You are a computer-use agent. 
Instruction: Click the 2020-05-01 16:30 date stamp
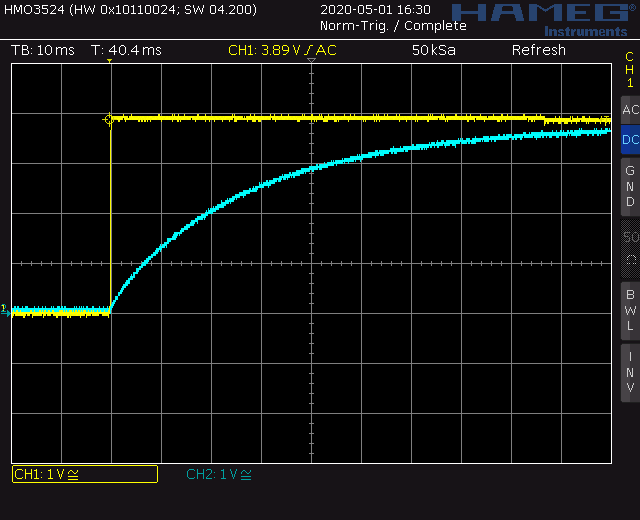coord(375,9)
